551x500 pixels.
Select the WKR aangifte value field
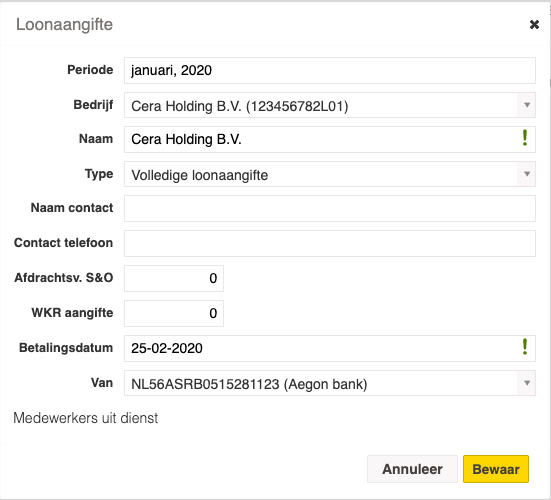tap(174, 313)
